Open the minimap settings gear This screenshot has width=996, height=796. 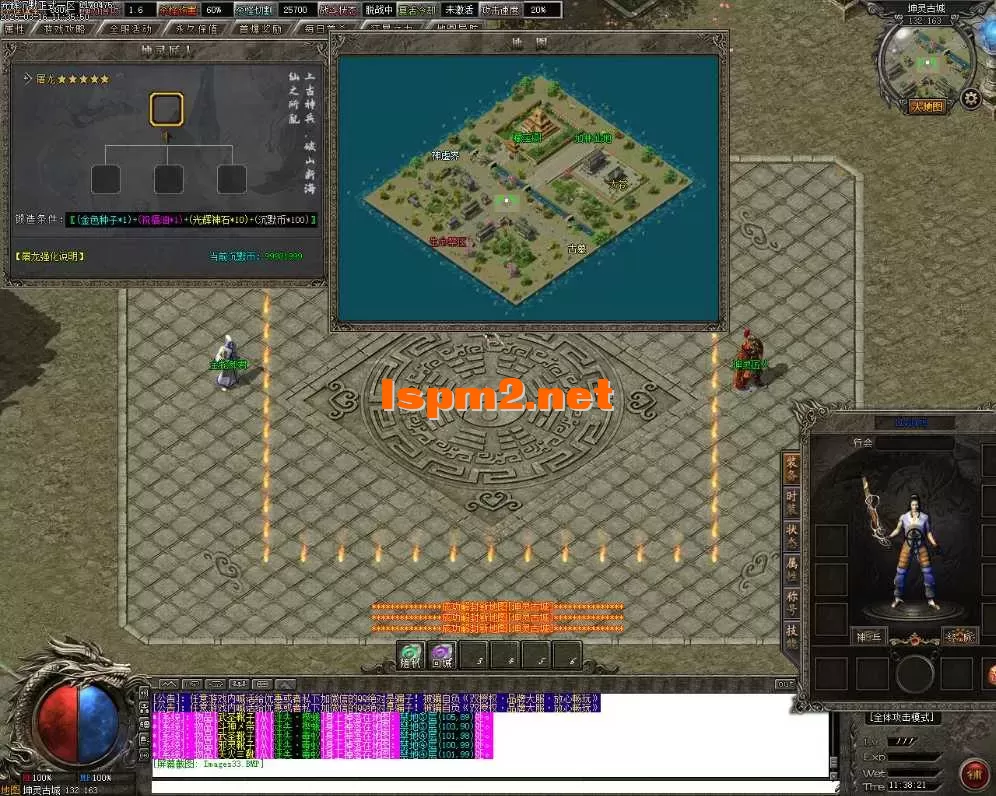pyautogui.click(x=970, y=98)
